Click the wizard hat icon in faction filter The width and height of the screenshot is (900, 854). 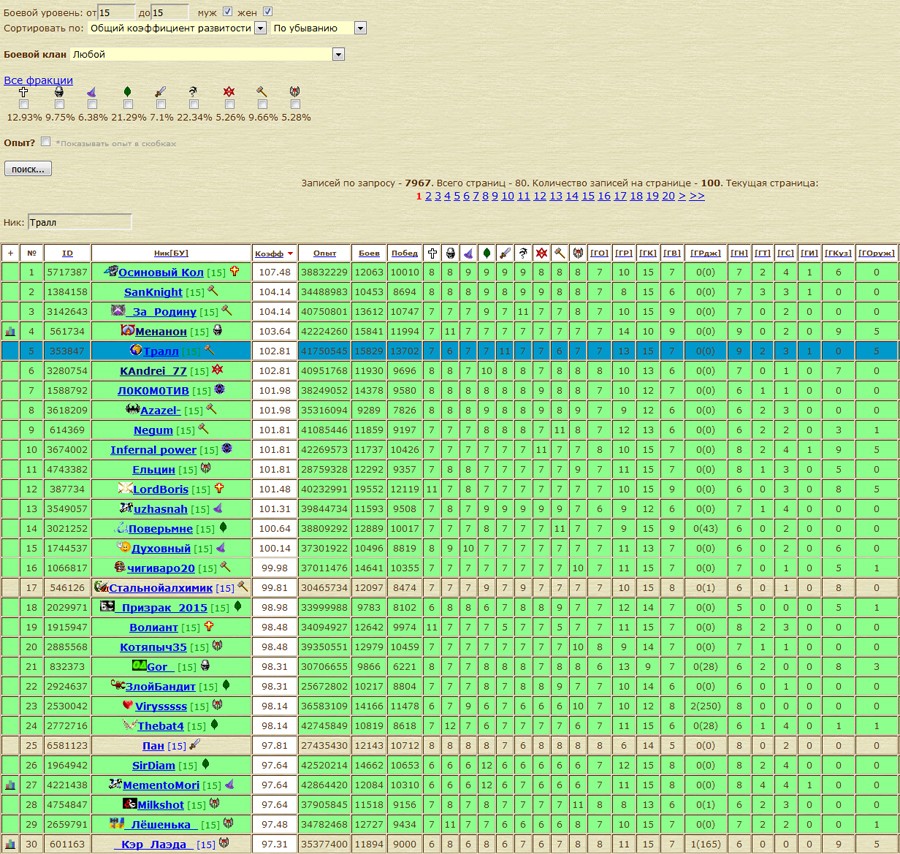(92, 92)
